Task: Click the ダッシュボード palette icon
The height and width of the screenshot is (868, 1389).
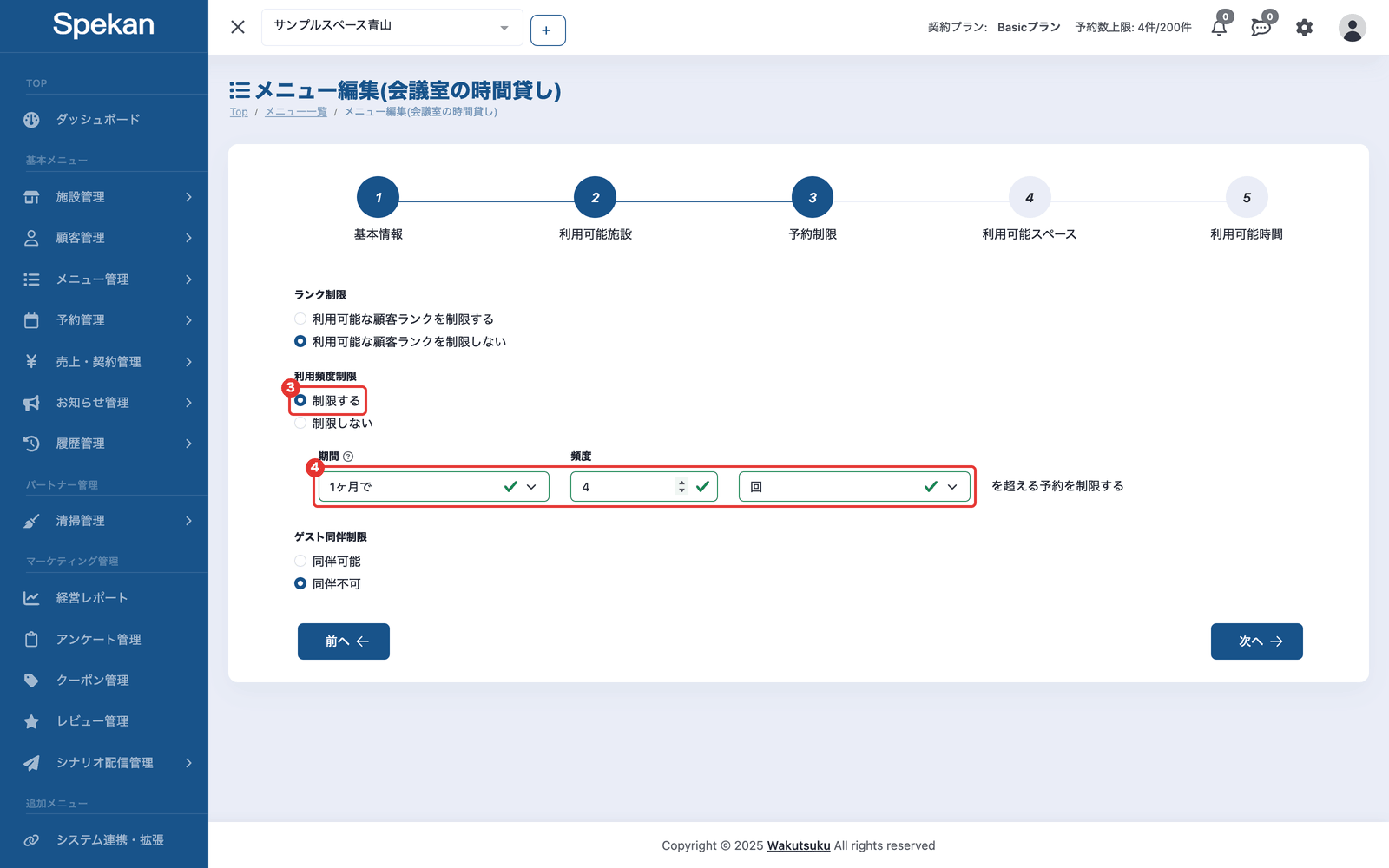Action: tap(31, 120)
